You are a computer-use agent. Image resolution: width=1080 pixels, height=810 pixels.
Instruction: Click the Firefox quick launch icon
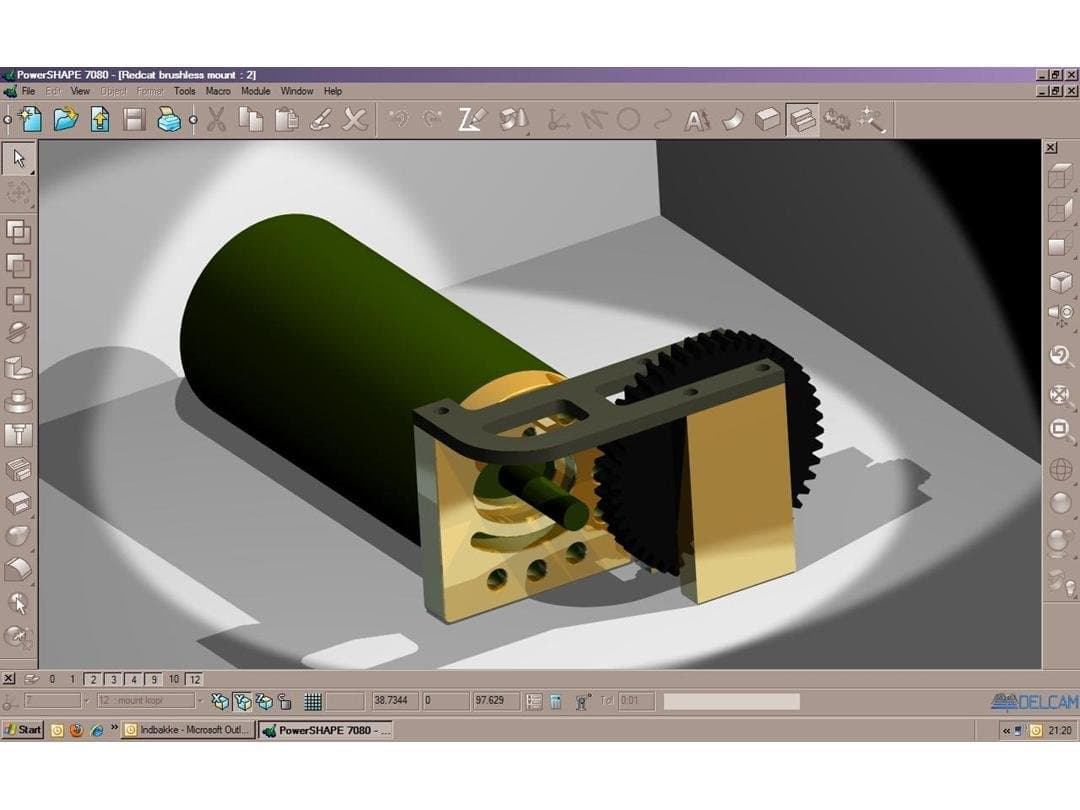click(76, 730)
